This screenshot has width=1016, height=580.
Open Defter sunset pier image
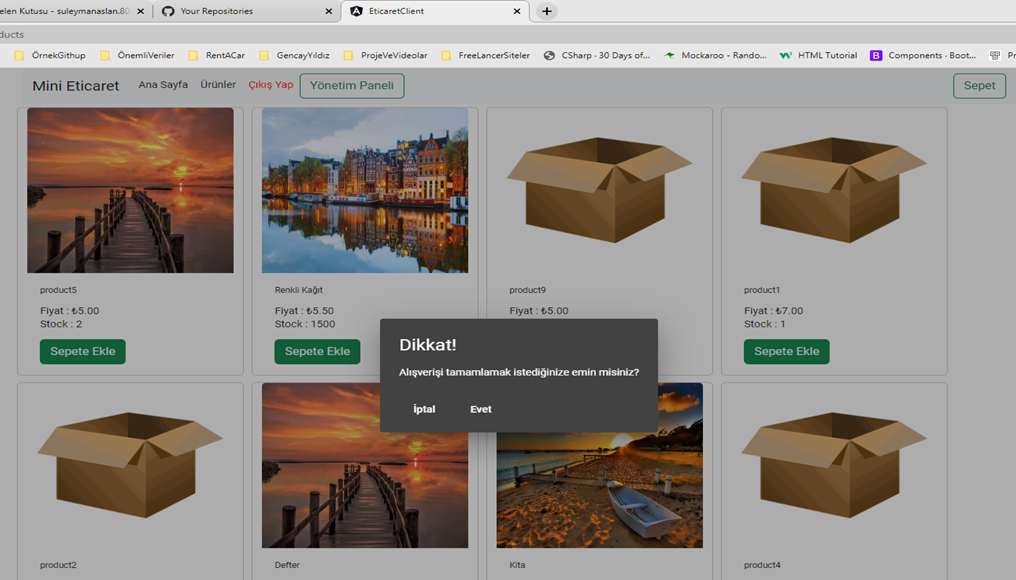coord(365,465)
